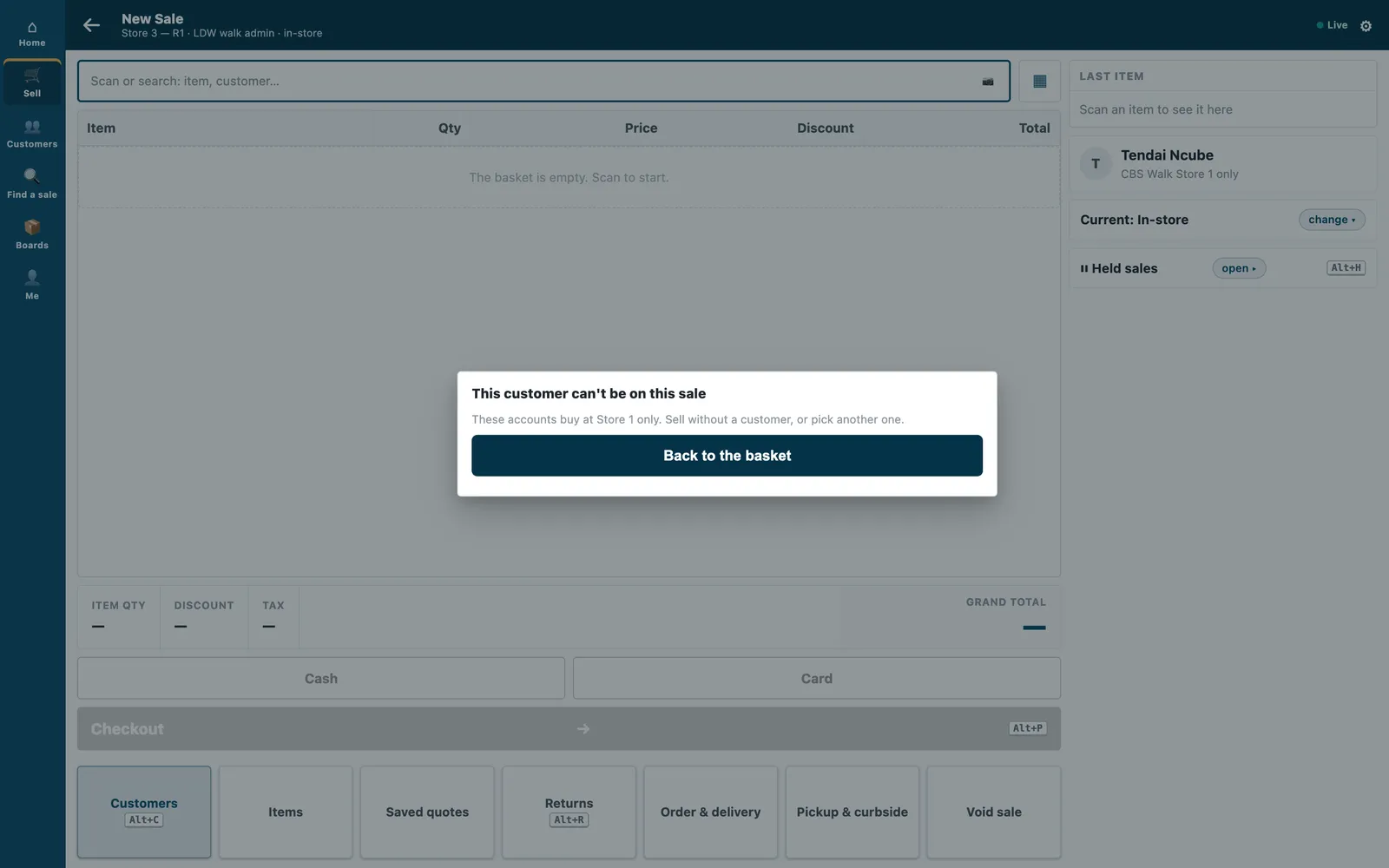The image size is (1389, 868).
Task: Open the grid keypad button beside search
Action: point(1039,82)
